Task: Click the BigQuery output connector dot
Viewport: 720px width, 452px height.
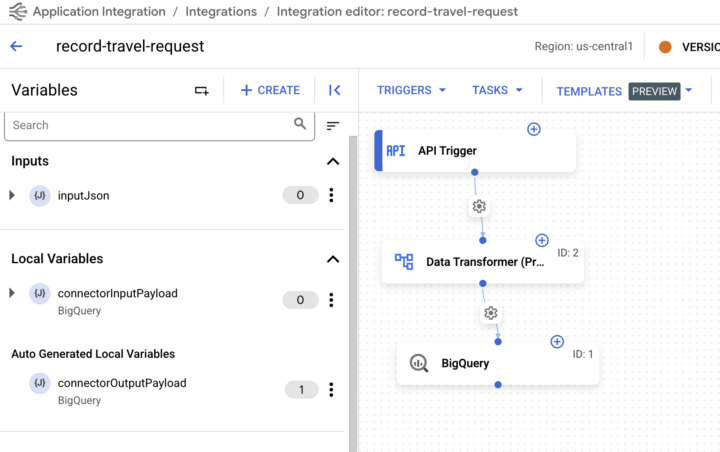Action: coord(498,384)
